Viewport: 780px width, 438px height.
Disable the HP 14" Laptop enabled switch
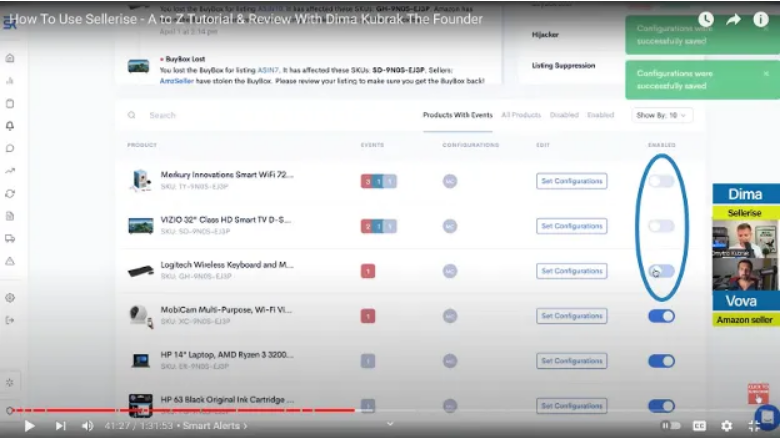(661, 361)
